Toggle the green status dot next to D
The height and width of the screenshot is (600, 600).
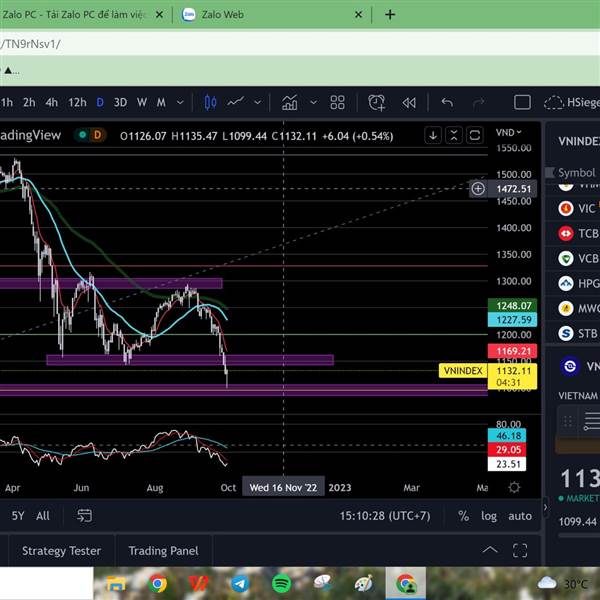pyautogui.click(x=82, y=135)
